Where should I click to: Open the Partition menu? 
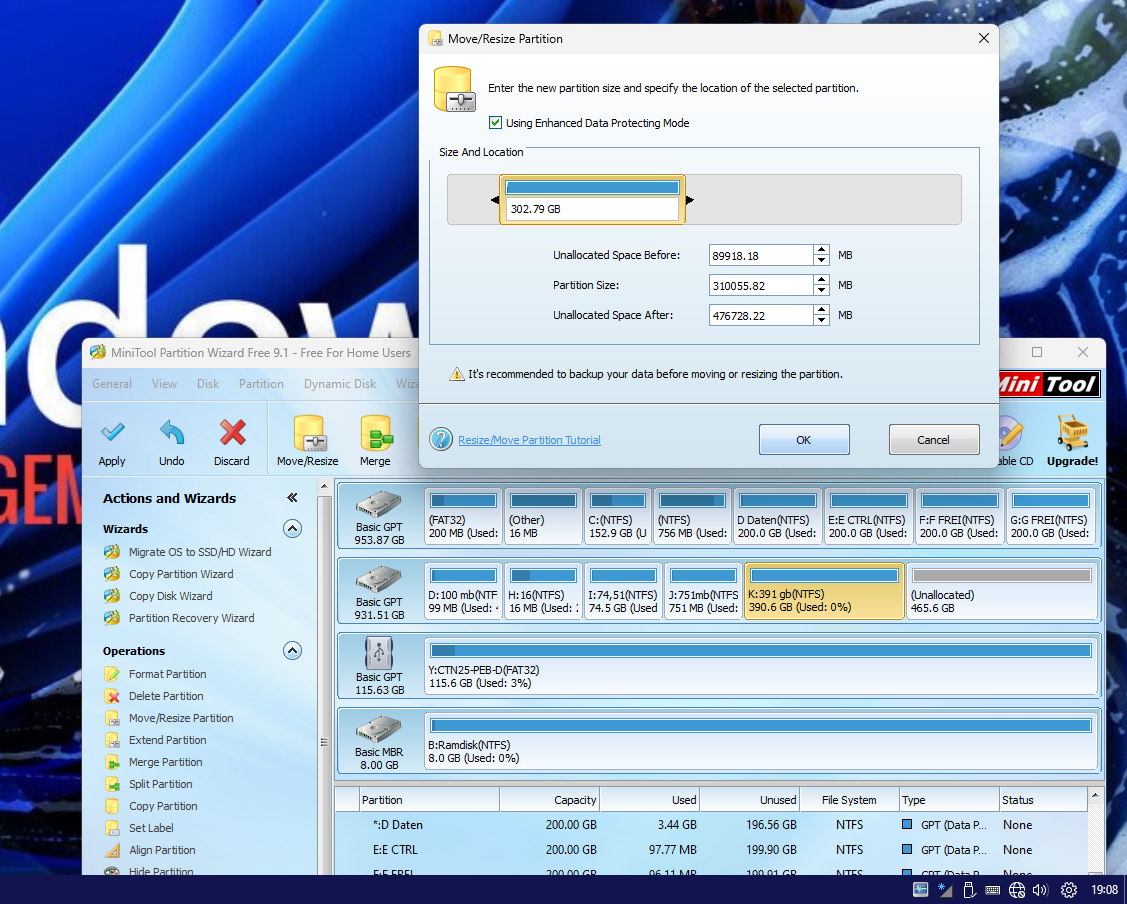click(x=261, y=384)
